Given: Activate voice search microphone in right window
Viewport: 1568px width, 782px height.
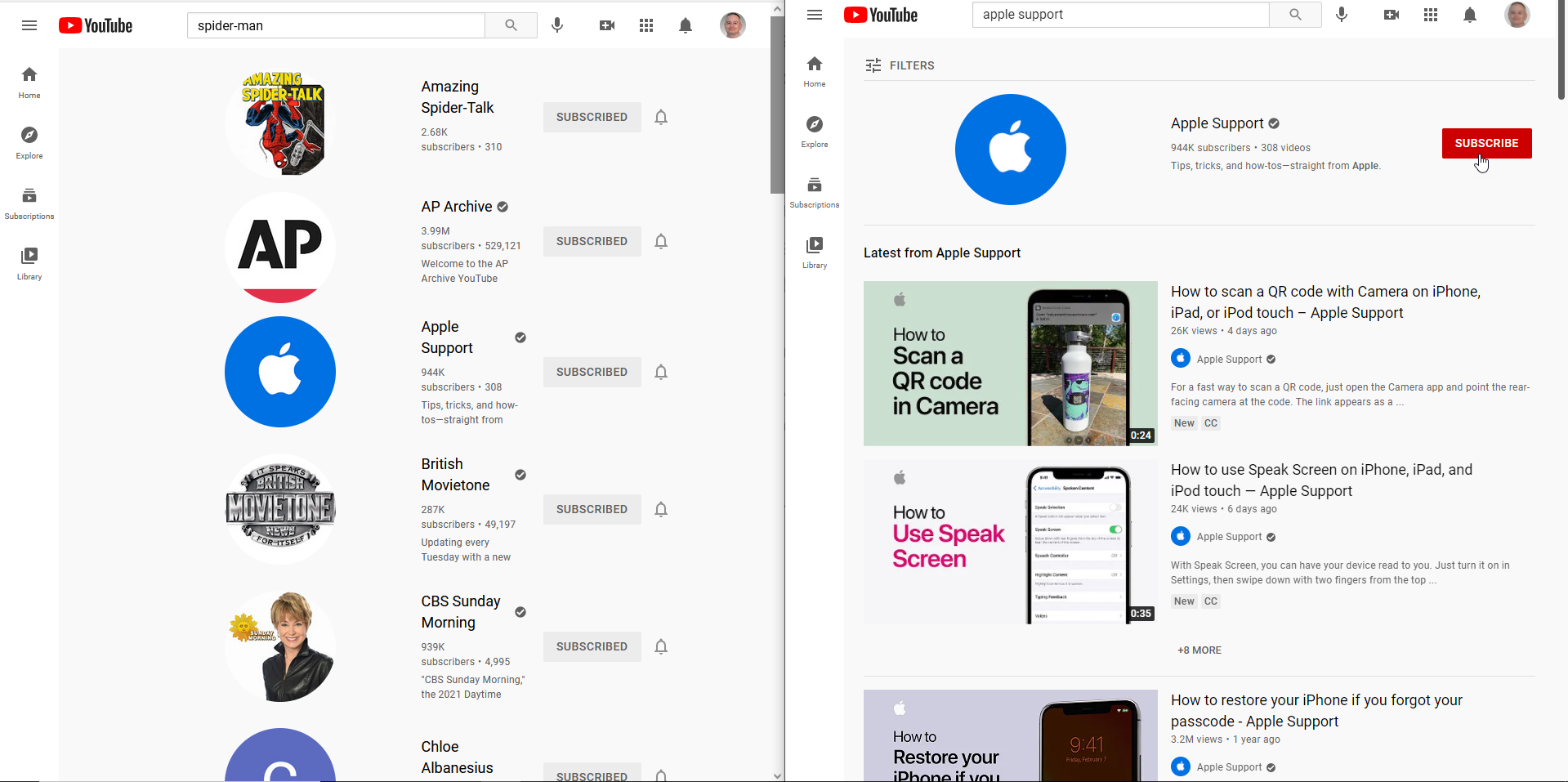Looking at the screenshot, I should 1342,15.
